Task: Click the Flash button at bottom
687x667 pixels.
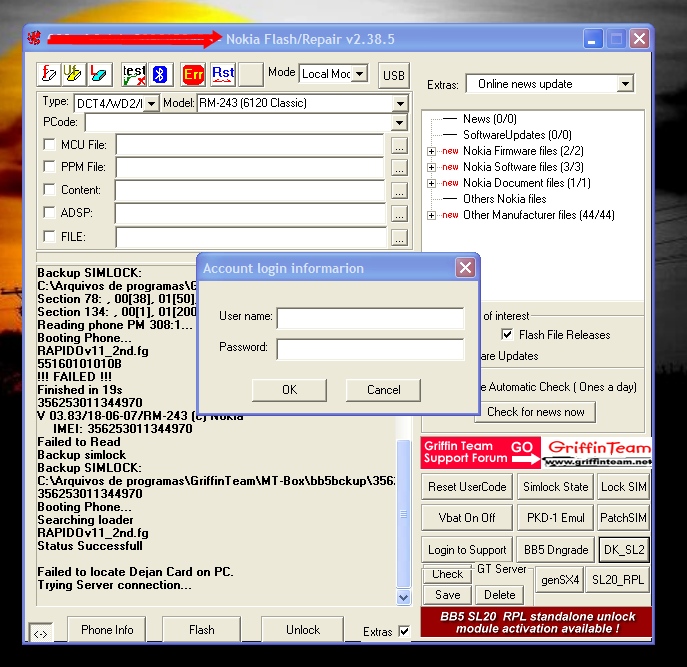Action: pyautogui.click(x=202, y=630)
